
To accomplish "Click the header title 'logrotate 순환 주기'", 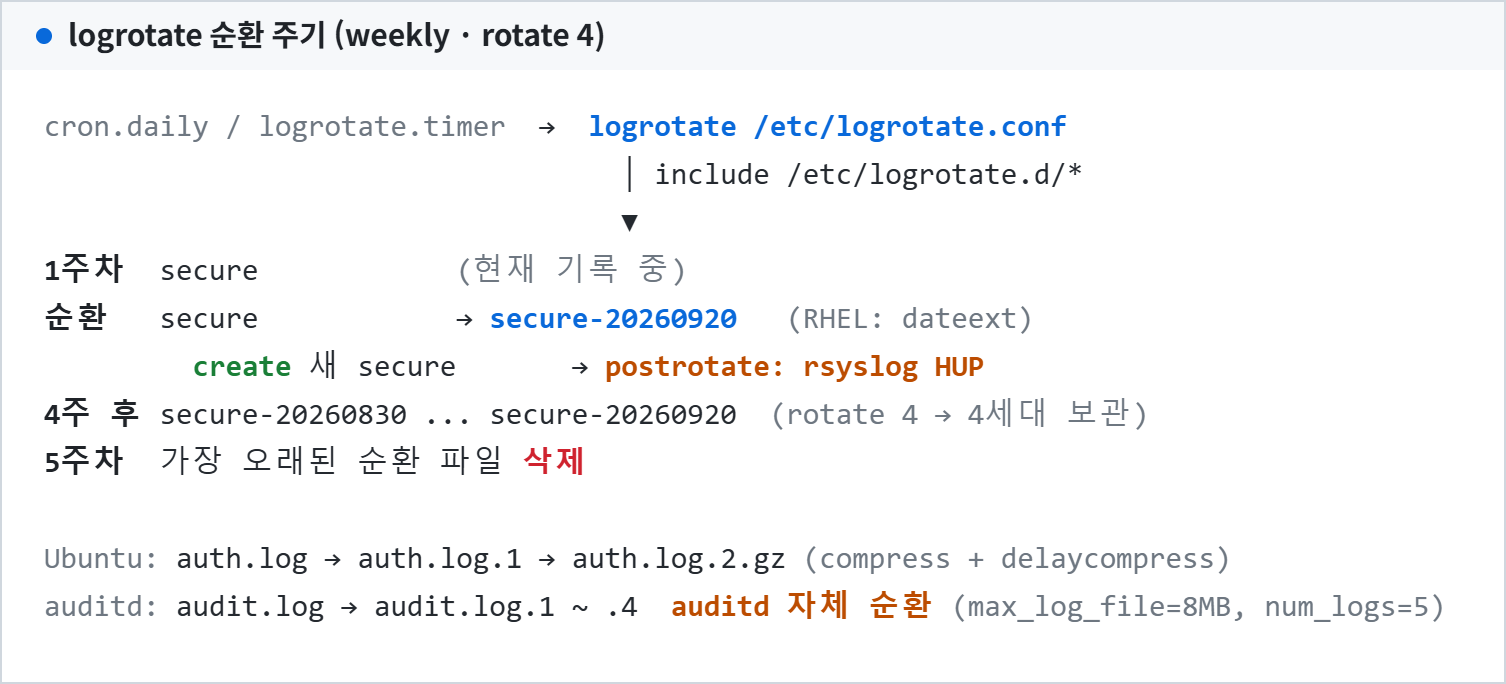I will tap(199, 37).
